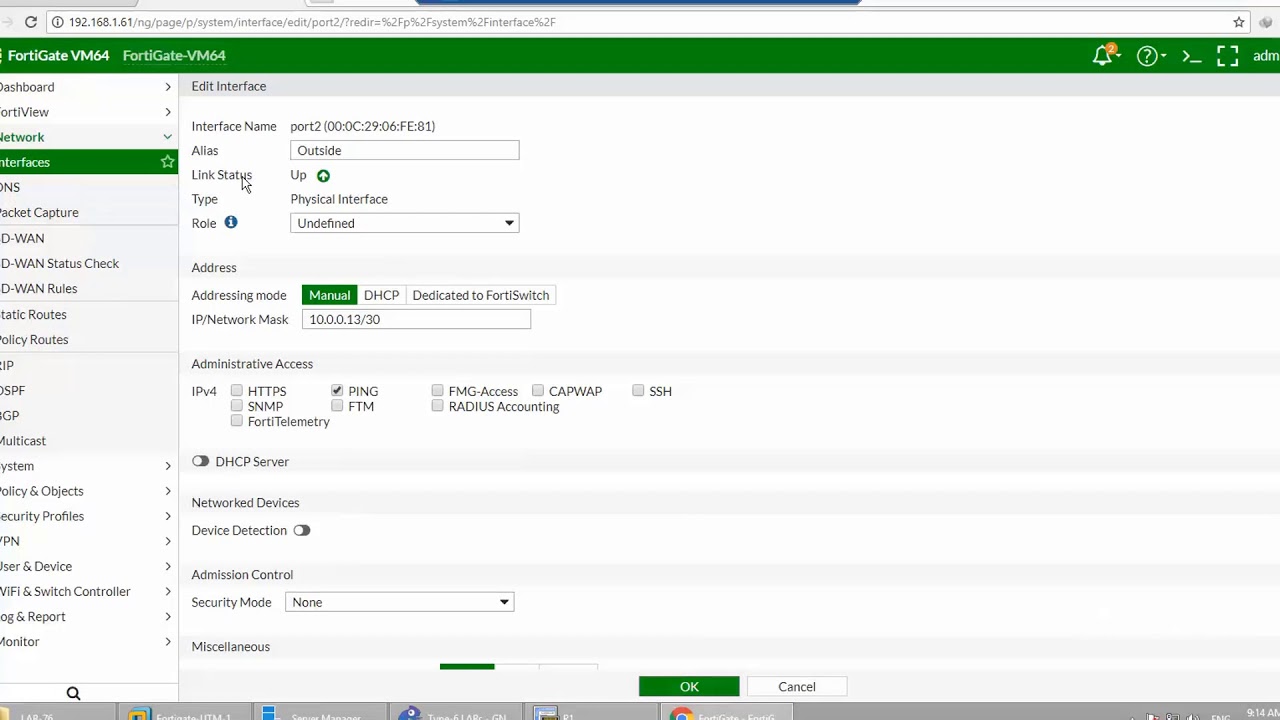Open the notifications bell icon
1280x720 pixels.
tap(1103, 56)
